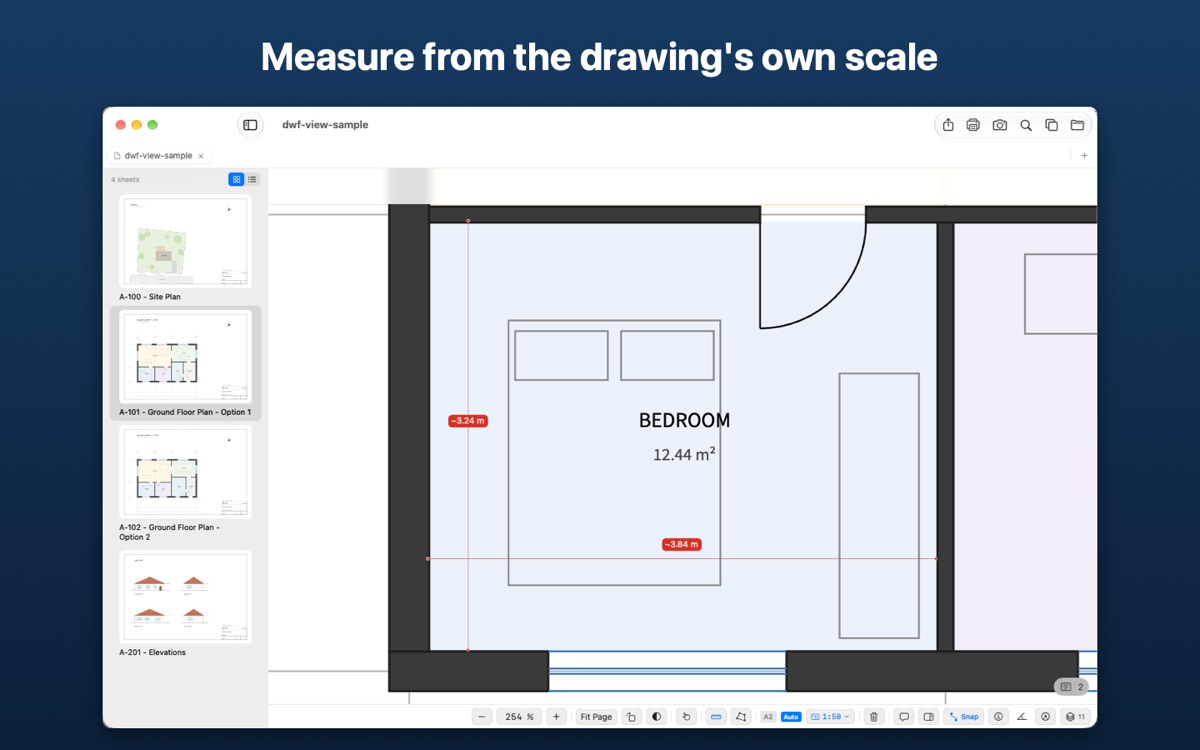This screenshot has height=750, width=1200.
Task: Toggle the right inspector panel icon
Action: (929, 716)
